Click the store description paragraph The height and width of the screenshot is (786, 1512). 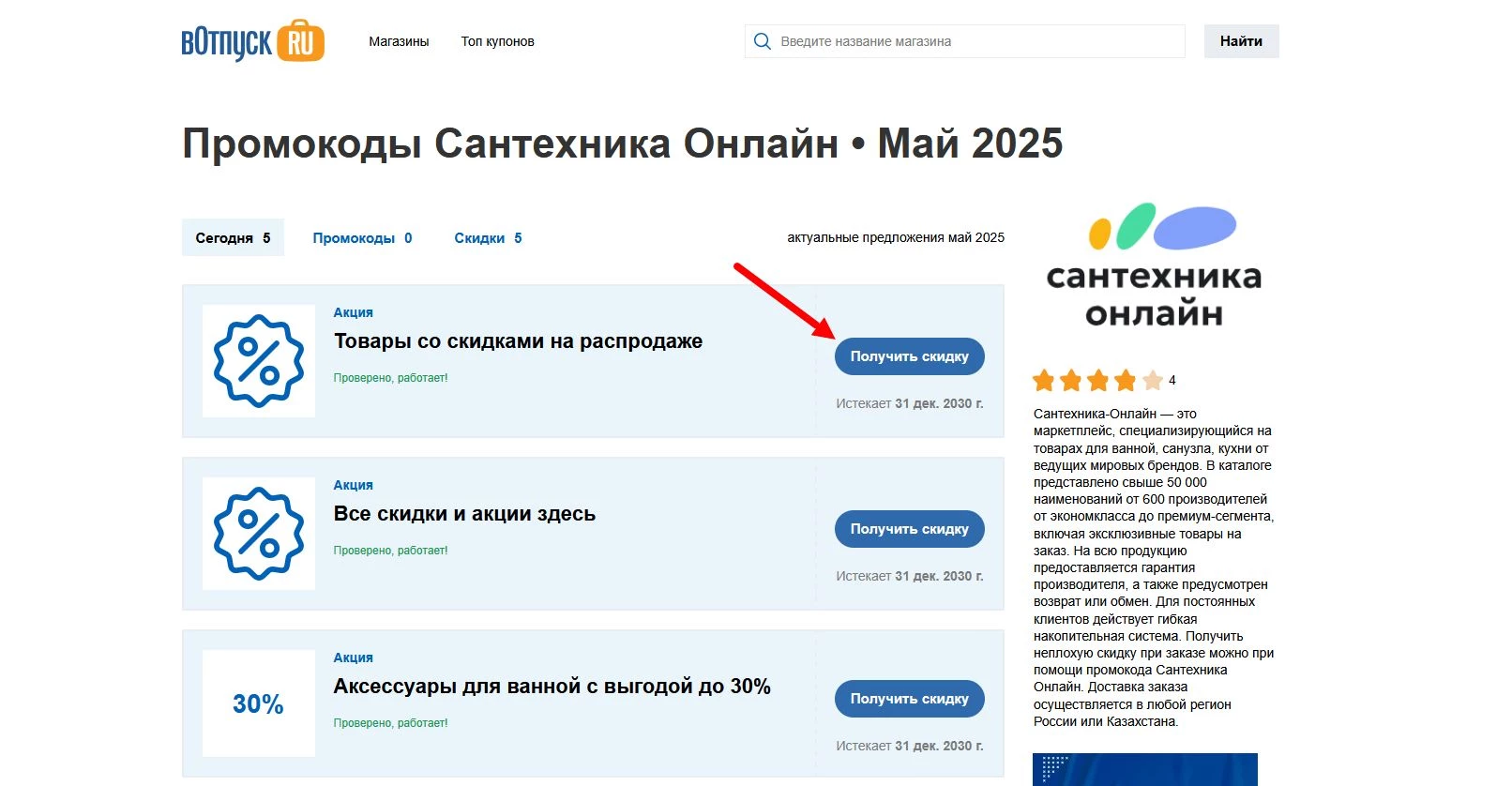[x=1154, y=567]
